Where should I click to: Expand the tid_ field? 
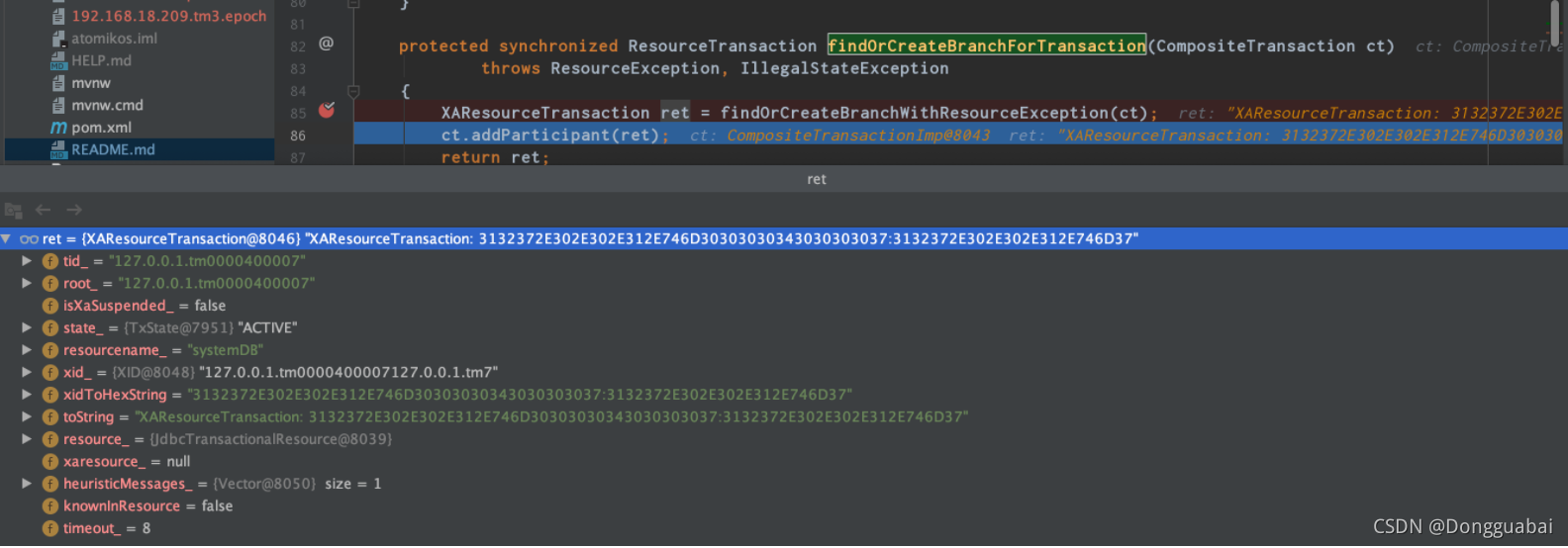27,261
